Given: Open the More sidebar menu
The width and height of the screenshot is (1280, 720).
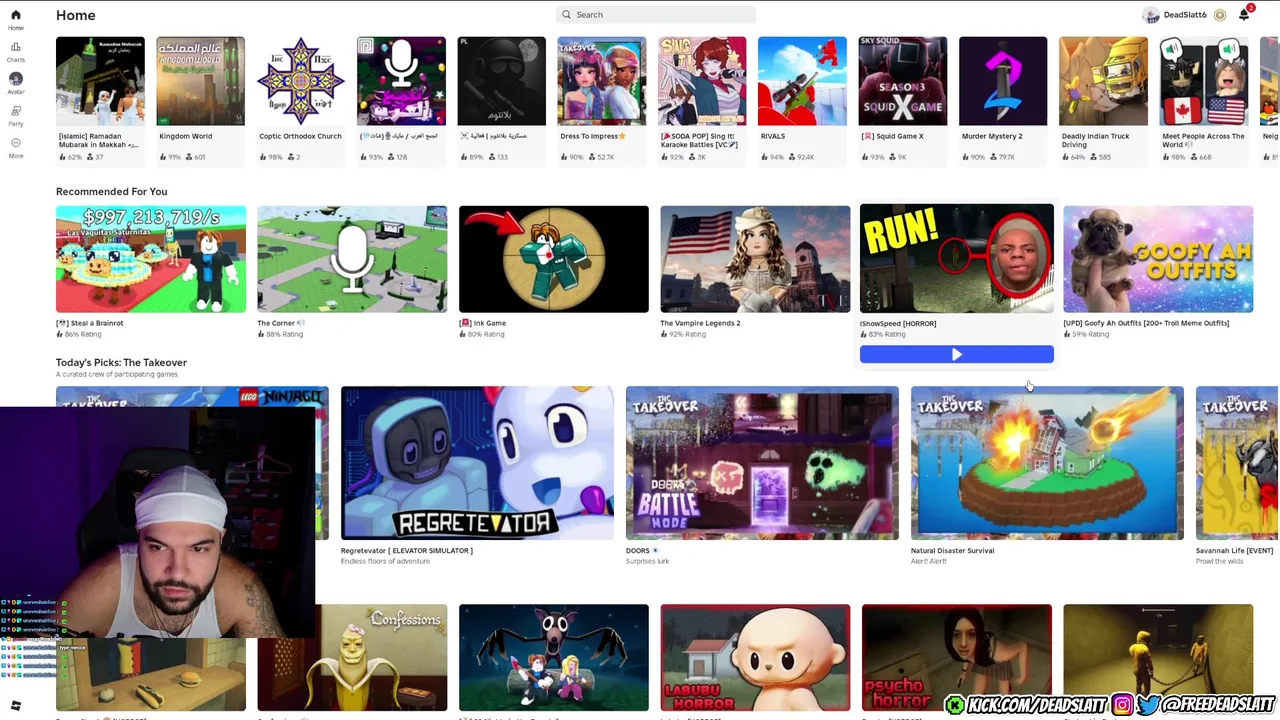Looking at the screenshot, I should [15, 147].
